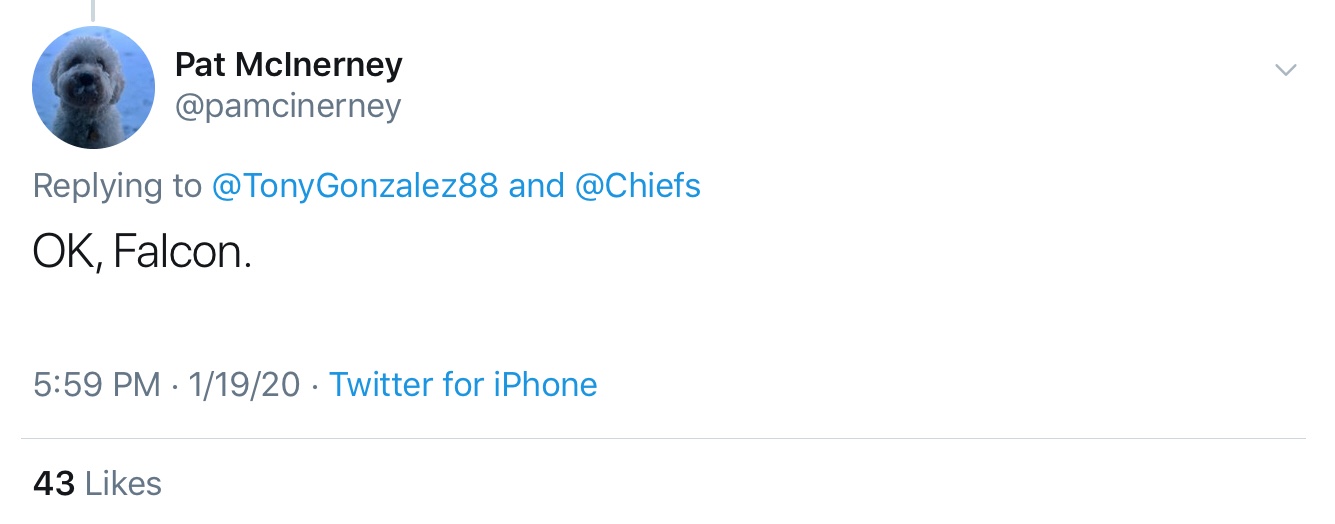Click the bold "43" like count
Viewport: 1335px width, 524px height.
pos(54,484)
